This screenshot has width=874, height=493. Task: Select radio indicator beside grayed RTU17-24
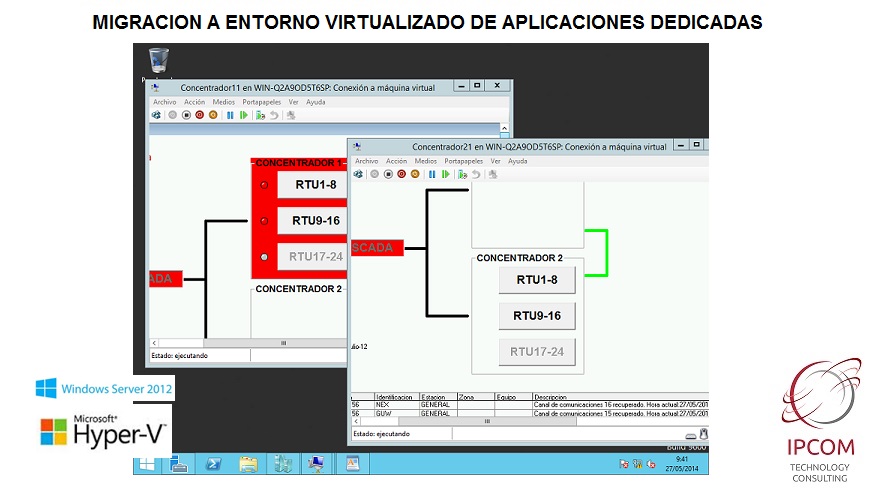click(264, 257)
